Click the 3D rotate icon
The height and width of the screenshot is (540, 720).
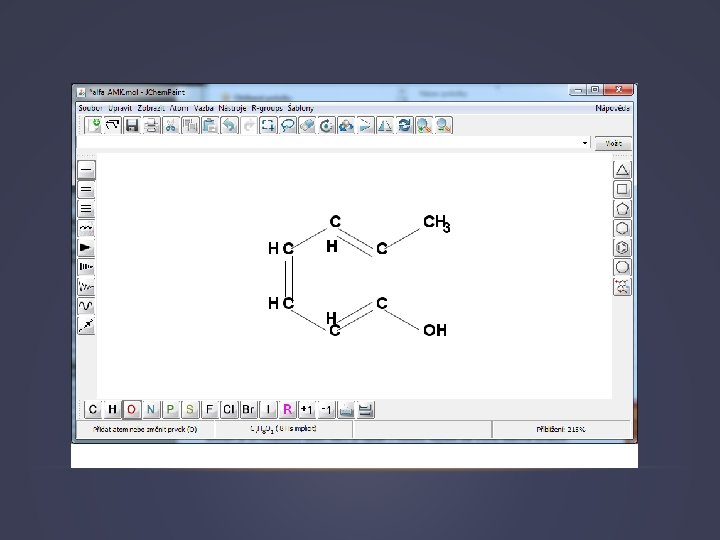click(x=346, y=125)
